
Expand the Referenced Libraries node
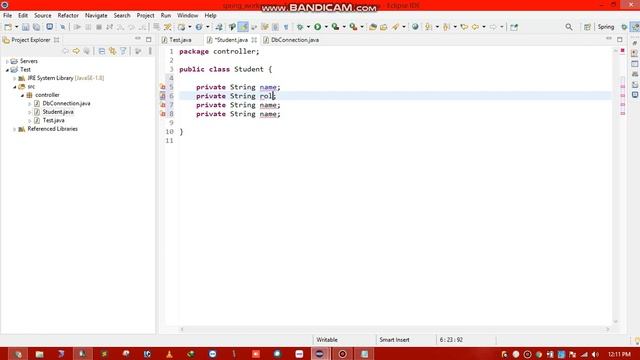pyautogui.click(x=15, y=129)
